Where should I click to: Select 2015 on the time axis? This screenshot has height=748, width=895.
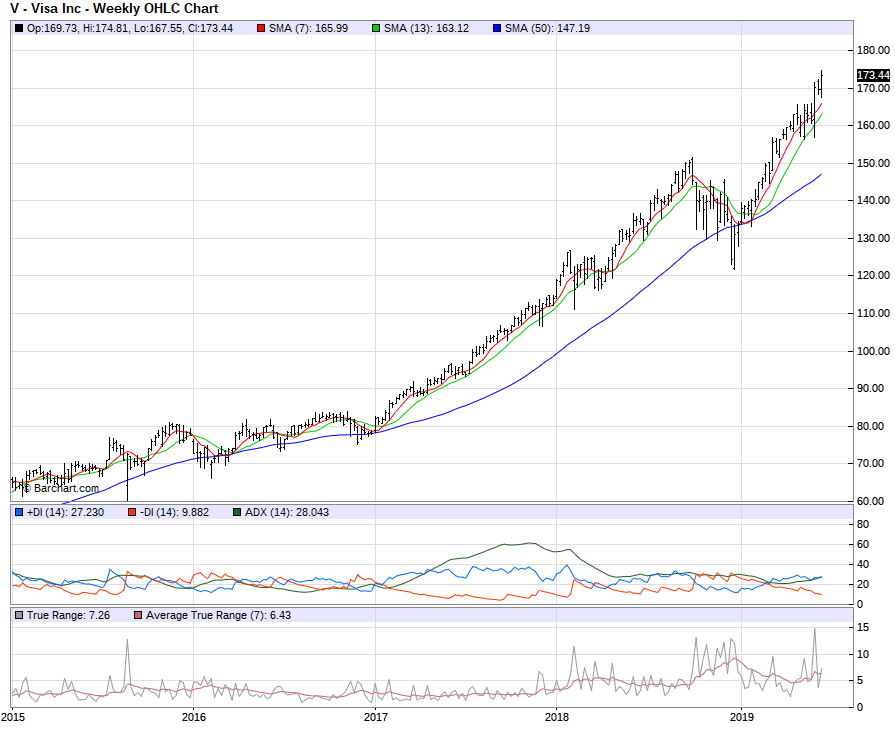pyautogui.click(x=13, y=717)
